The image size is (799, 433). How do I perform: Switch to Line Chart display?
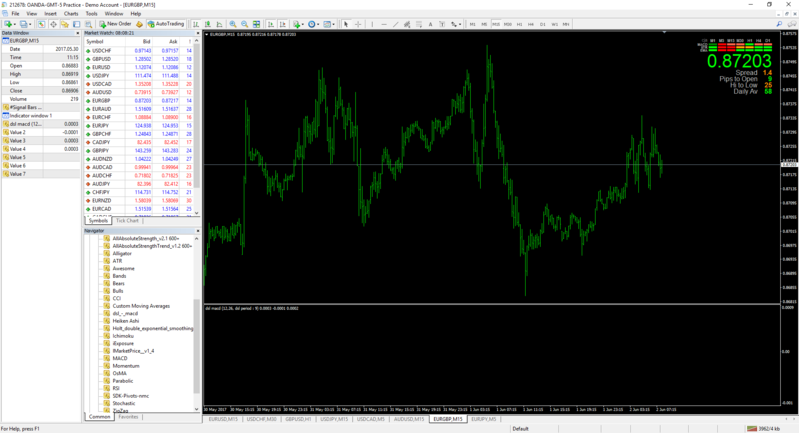pyautogui.click(x=219, y=24)
